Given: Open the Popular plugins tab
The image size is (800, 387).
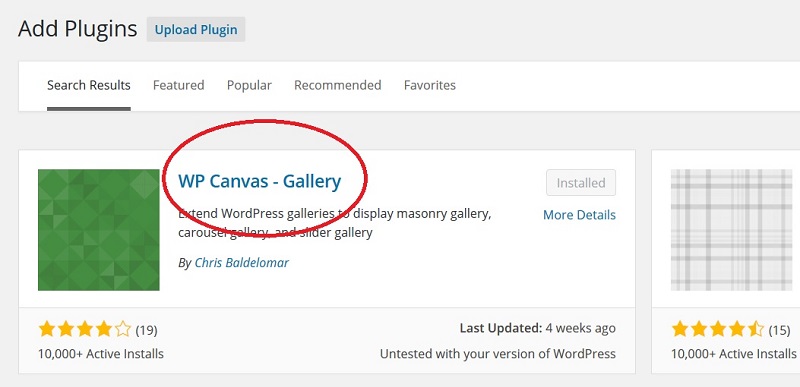Looking at the screenshot, I should (x=249, y=85).
